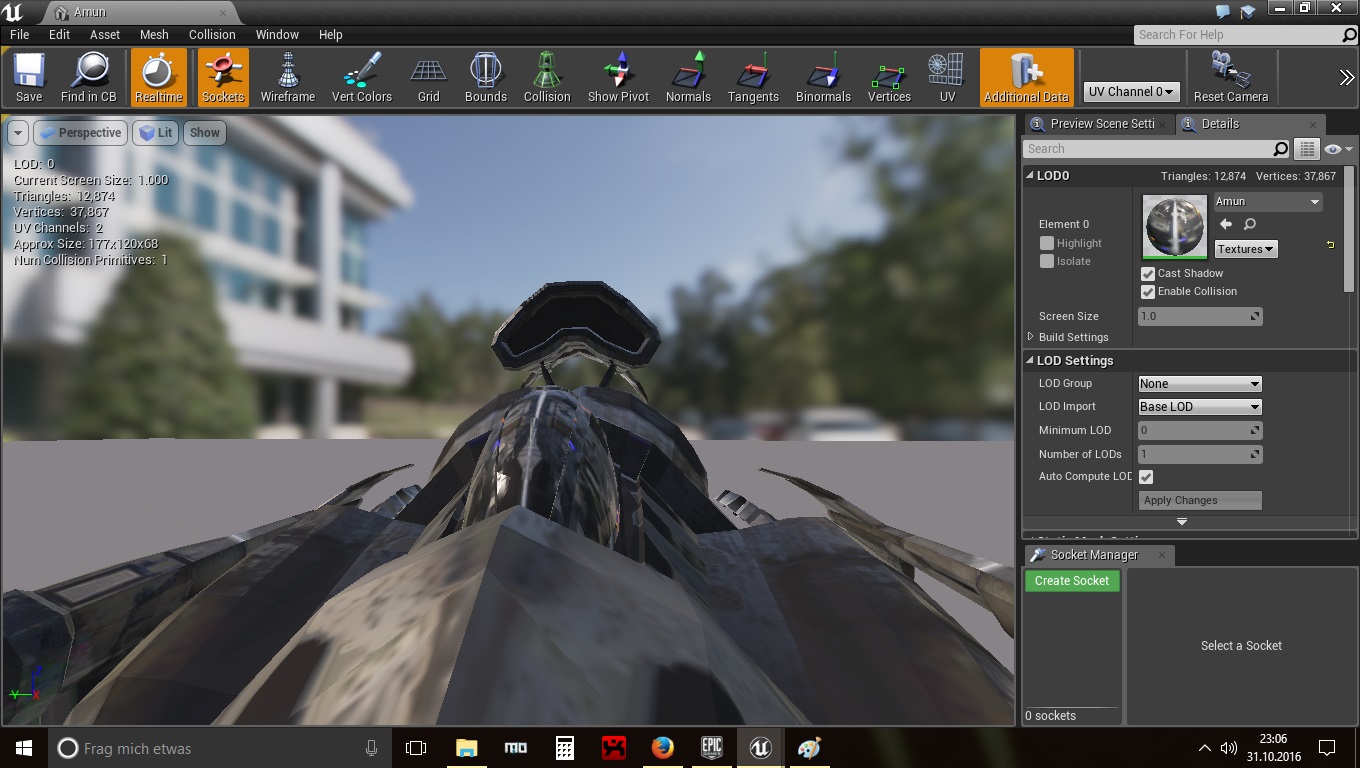Click the Create Socket button
This screenshot has width=1360, height=768.
click(1072, 581)
